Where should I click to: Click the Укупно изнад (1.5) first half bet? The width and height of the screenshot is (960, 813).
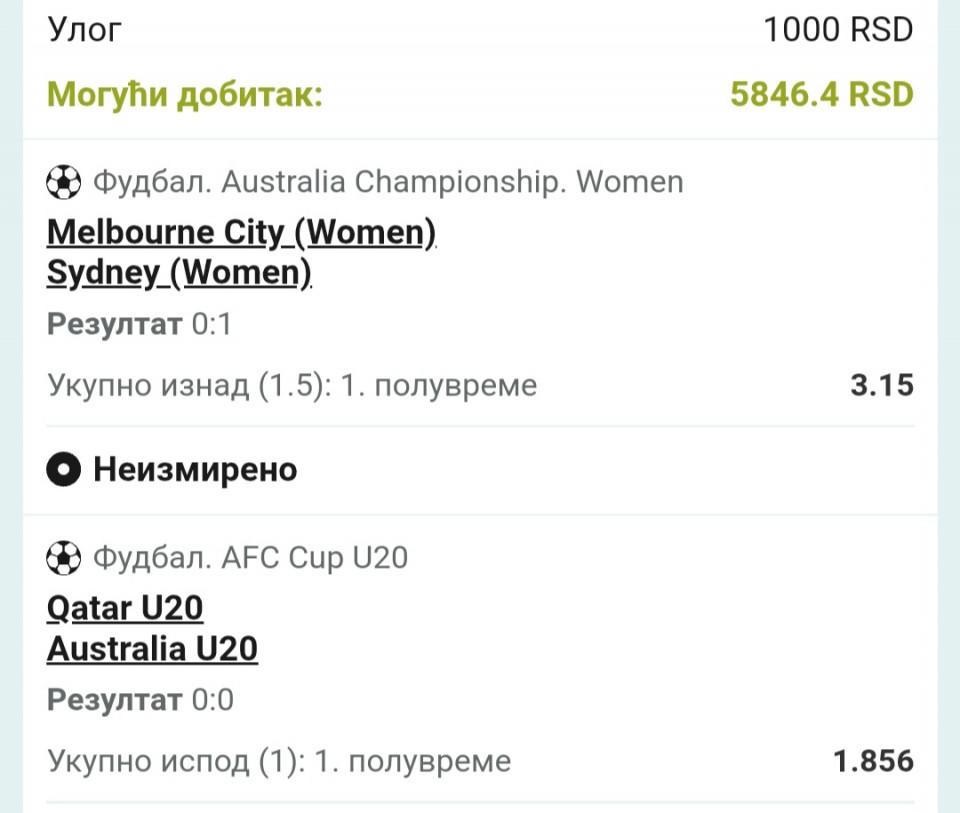pyautogui.click(x=292, y=386)
